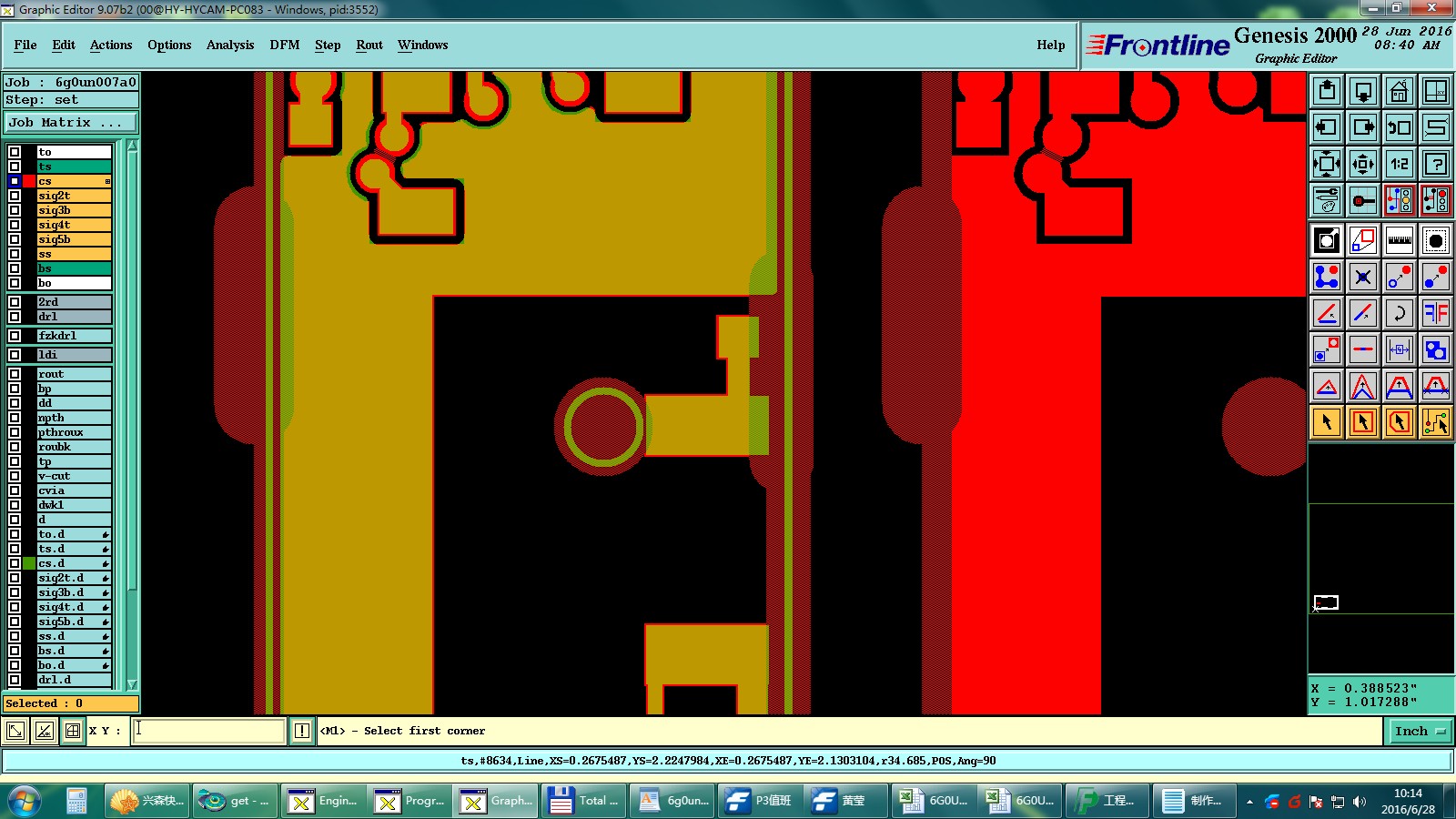This screenshot has width=1456, height=819.
Task: Open the Analysis menu
Action: (230, 45)
